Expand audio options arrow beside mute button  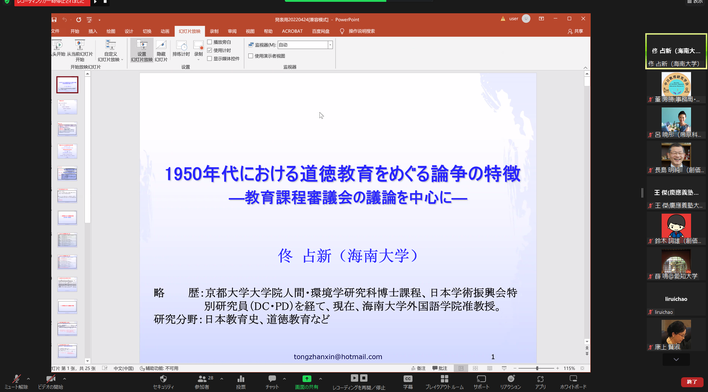coord(28,379)
